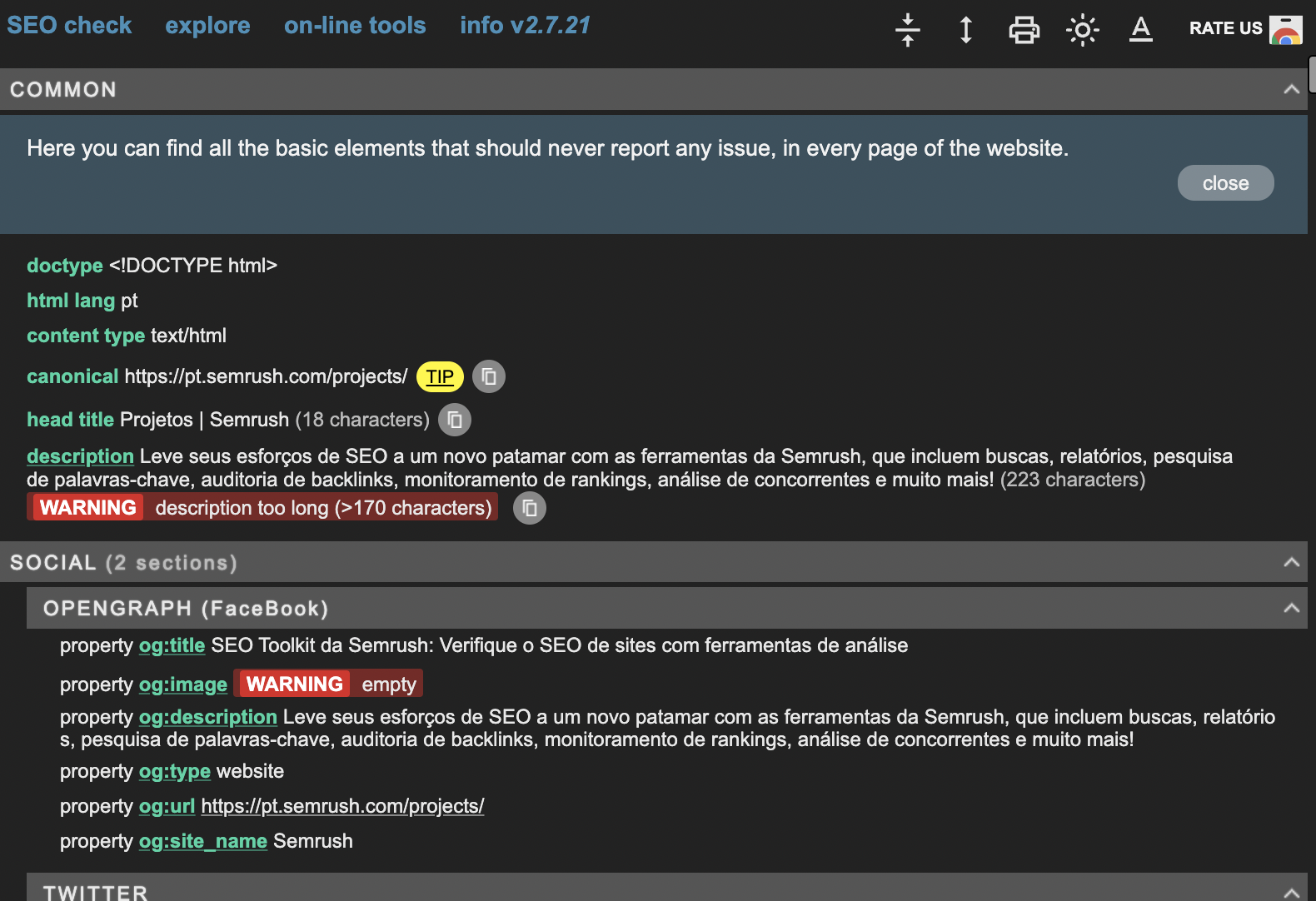Click the (18 characters) count text

[x=362, y=420]
